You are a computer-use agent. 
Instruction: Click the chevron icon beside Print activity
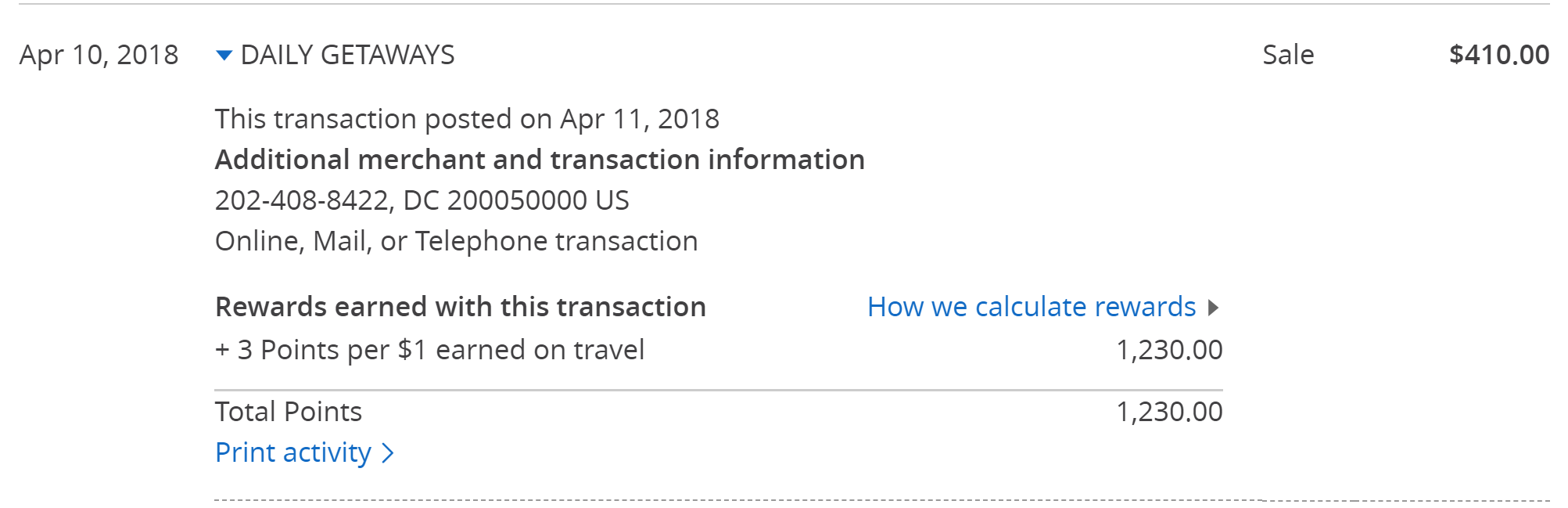[x=388, y=453]
